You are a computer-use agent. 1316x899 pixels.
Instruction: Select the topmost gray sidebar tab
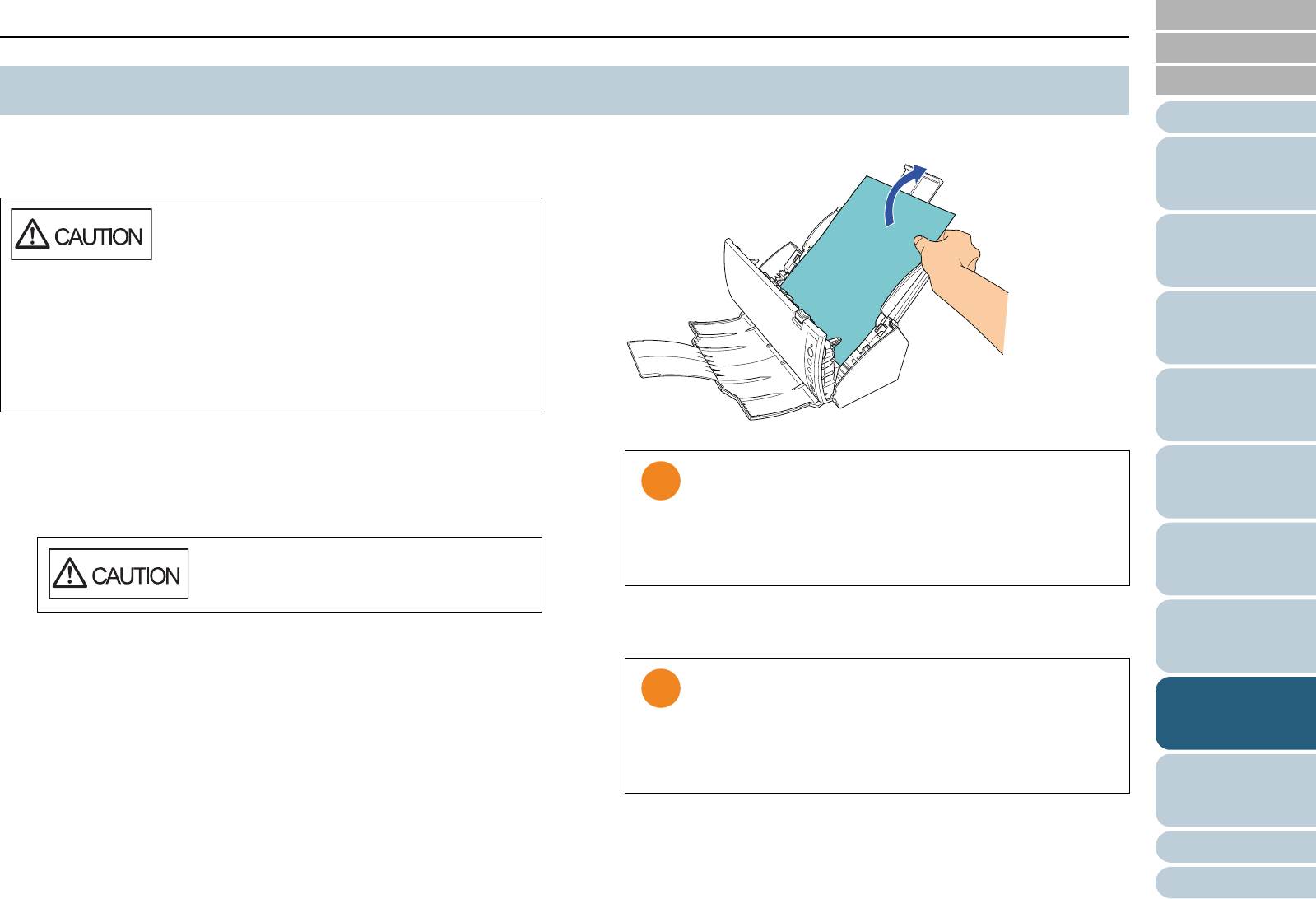(x=1235, y=15)
